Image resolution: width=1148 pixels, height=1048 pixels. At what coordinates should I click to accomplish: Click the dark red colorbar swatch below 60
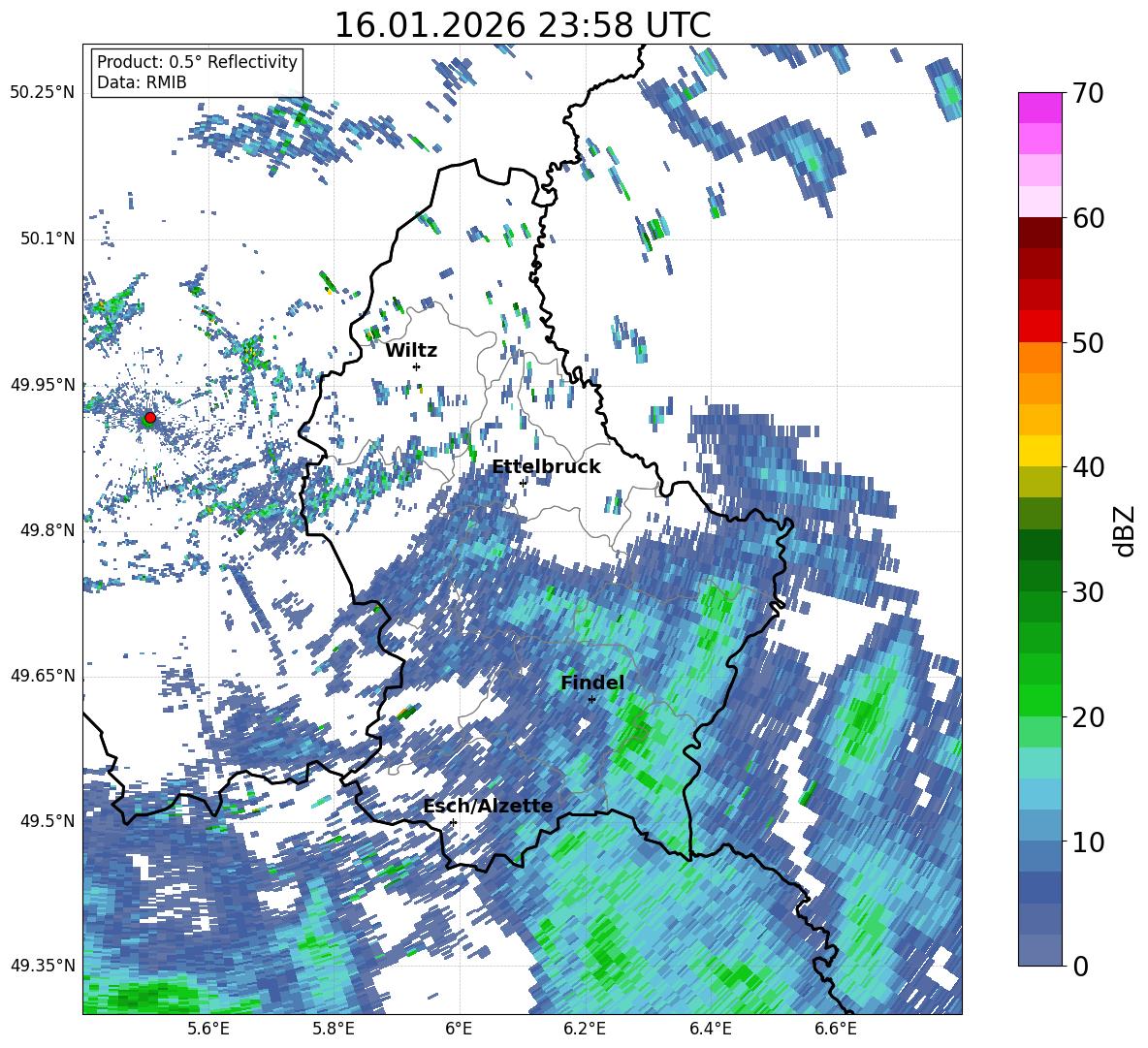pos(1039,234)
